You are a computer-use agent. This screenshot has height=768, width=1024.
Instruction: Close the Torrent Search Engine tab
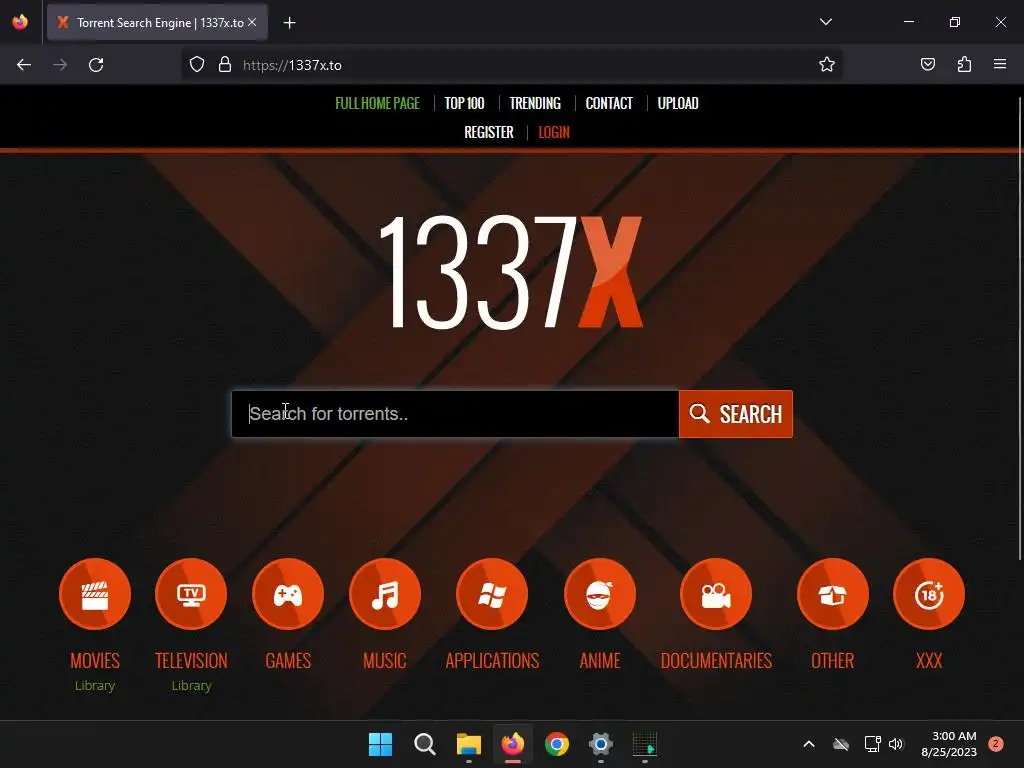[252, 22]
